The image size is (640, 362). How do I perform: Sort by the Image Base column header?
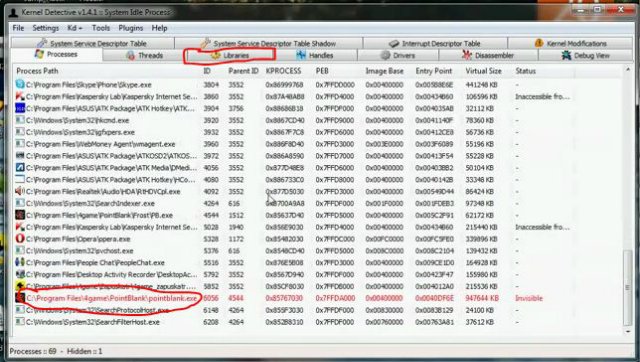pos(384,71)
